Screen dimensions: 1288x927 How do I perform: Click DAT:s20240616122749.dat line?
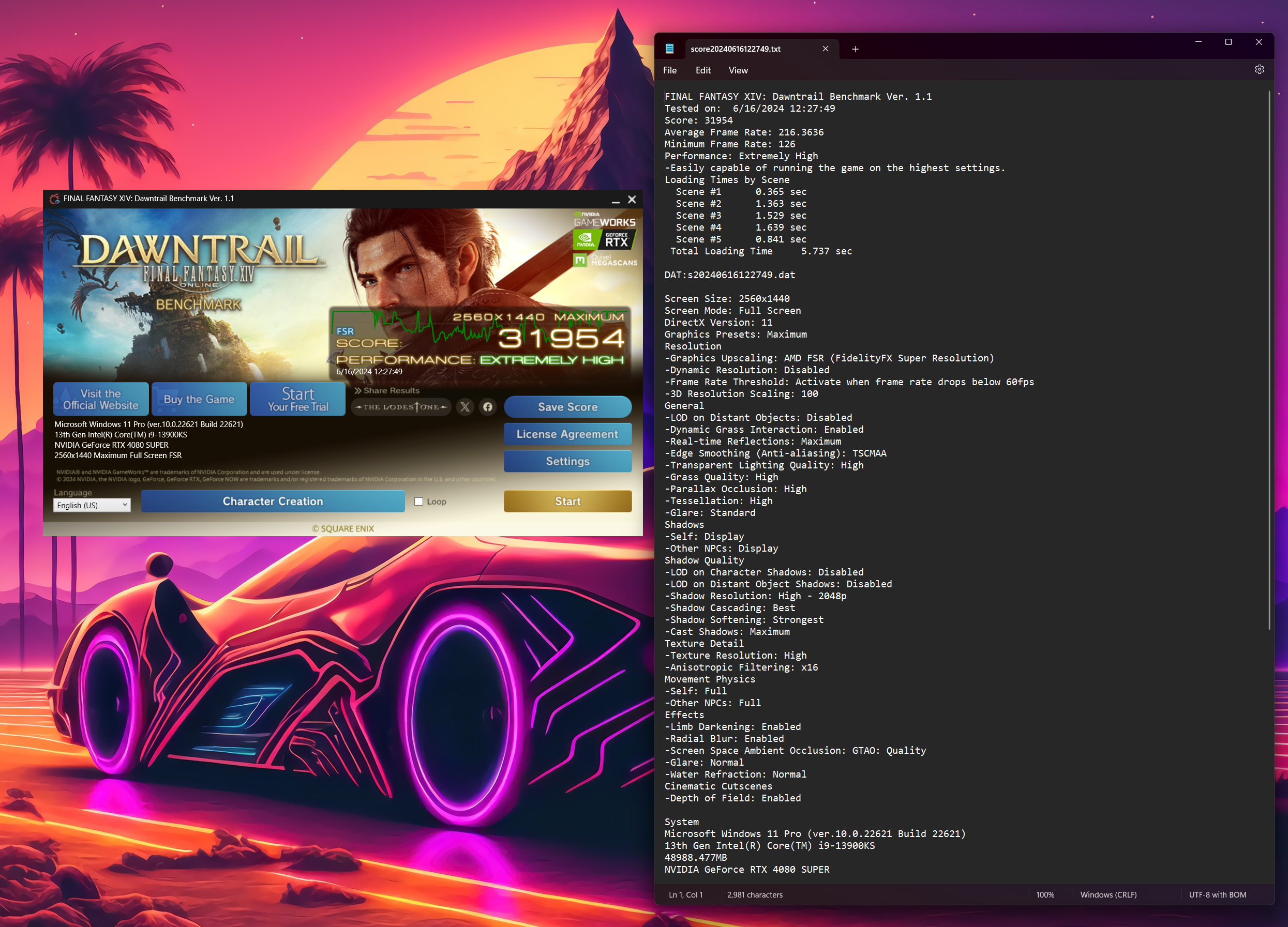click(x=730, y=275)
